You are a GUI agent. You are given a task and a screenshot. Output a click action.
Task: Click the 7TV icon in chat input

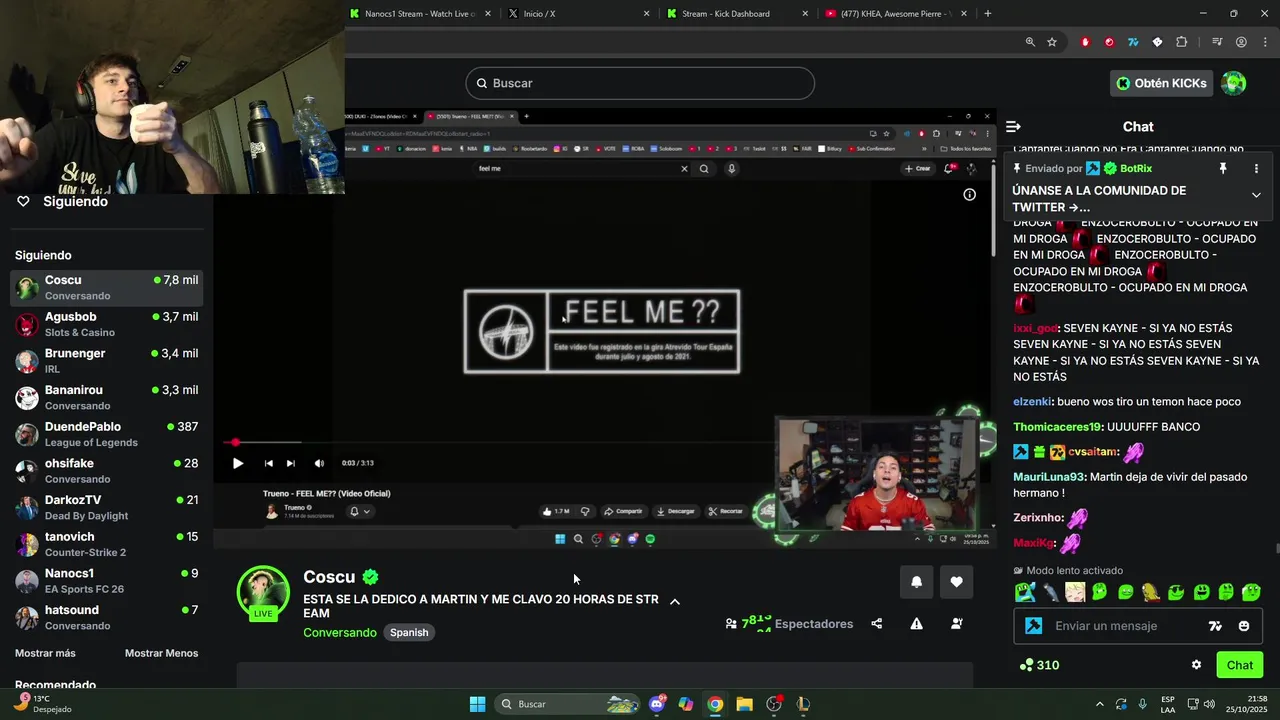pyautogui.click(x=1215, y=626)
